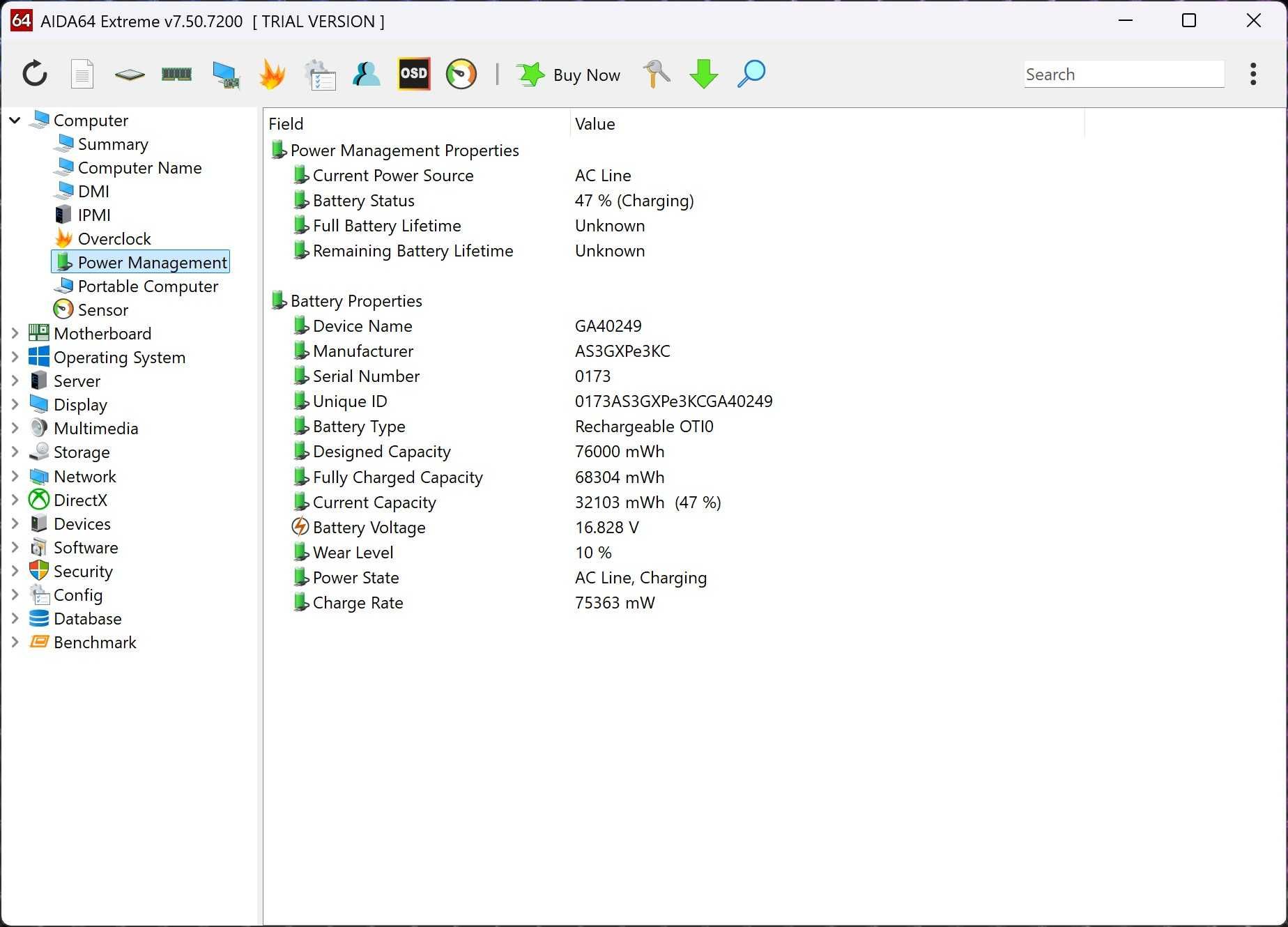Click the Operating System Windows icon
Image resolution: width=1288 pixels, height=927 pixels.
click(x=39, y=357)
